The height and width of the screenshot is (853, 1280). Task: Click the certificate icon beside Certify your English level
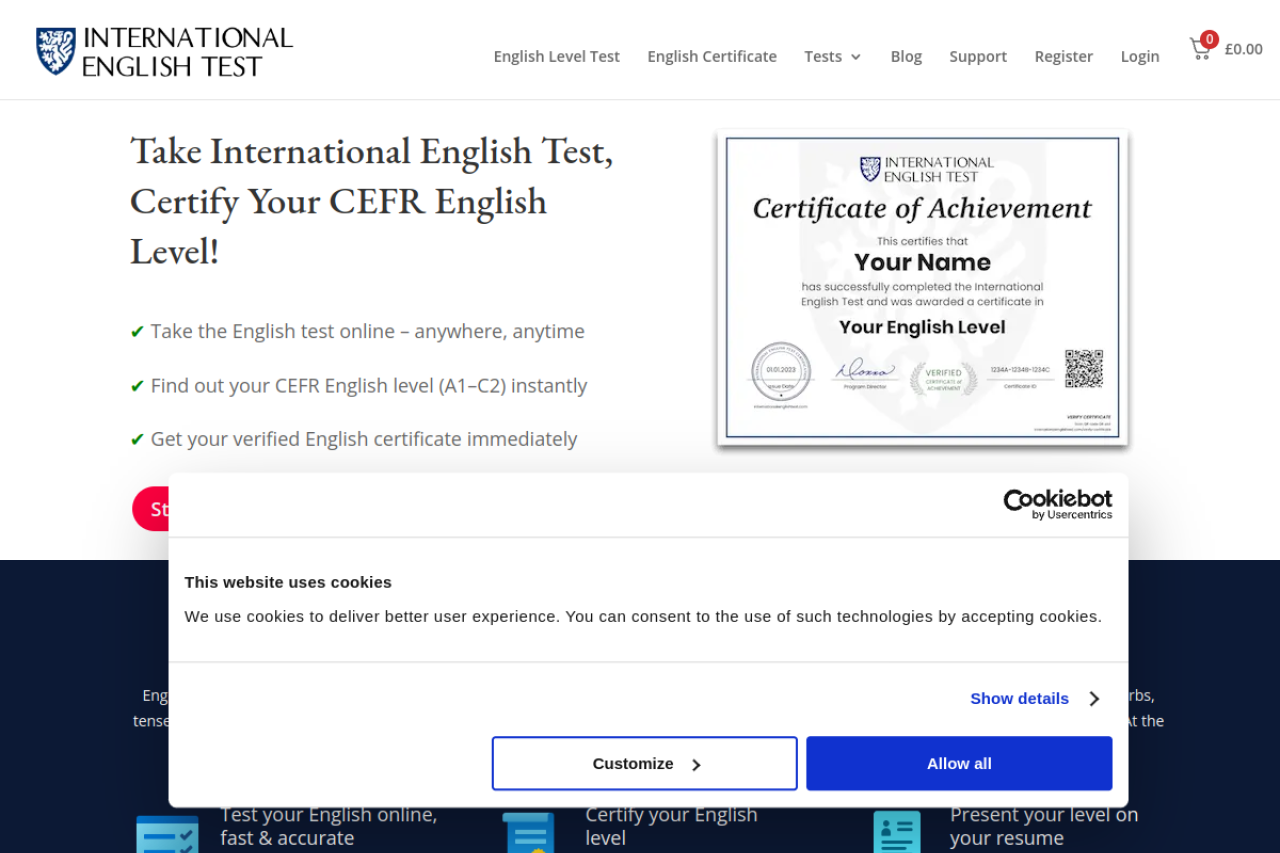click(528, 833)
